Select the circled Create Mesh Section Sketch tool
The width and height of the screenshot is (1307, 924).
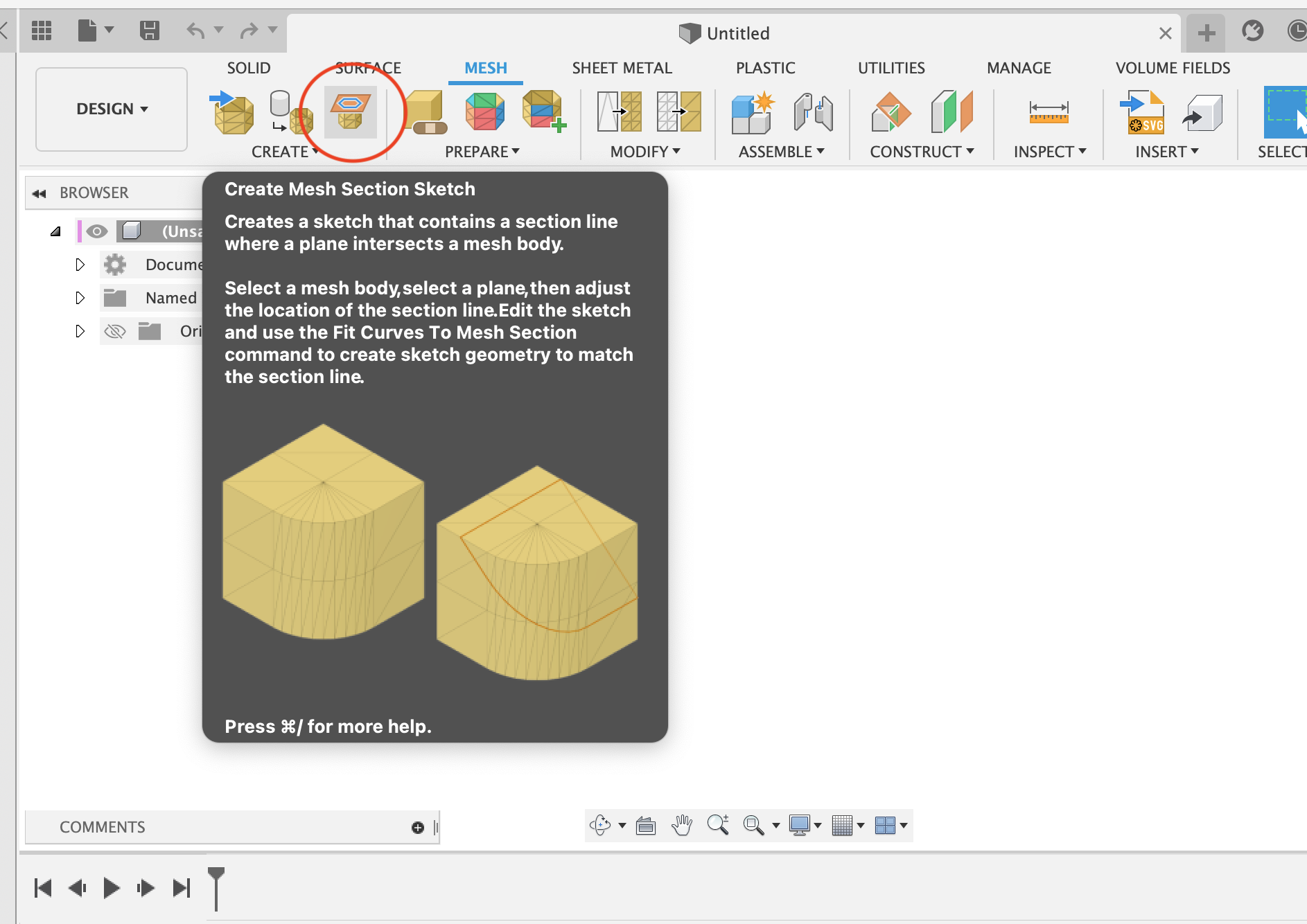(x=351, y=111)
